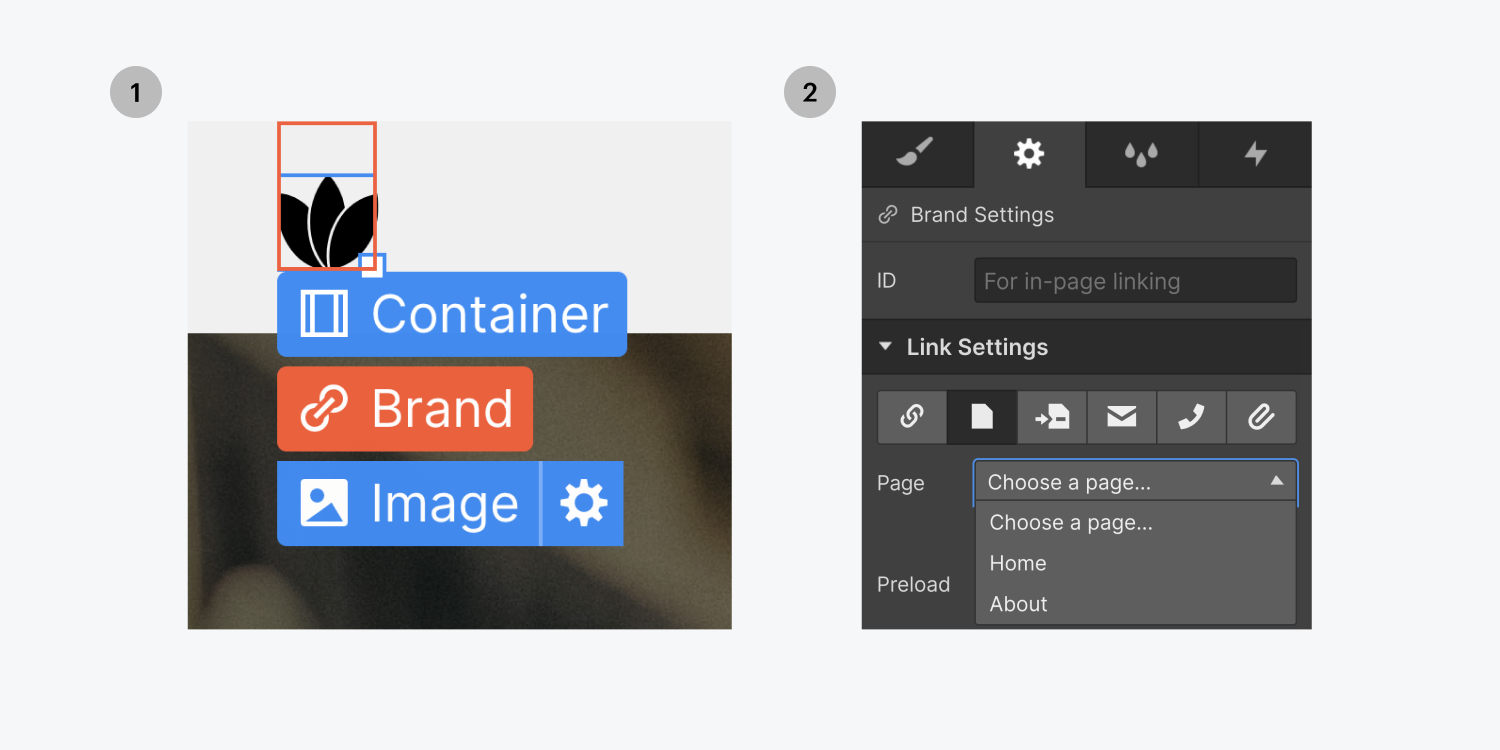Select About from the page list
This screenshot has width=1500, height=750.
point(1018,603)
